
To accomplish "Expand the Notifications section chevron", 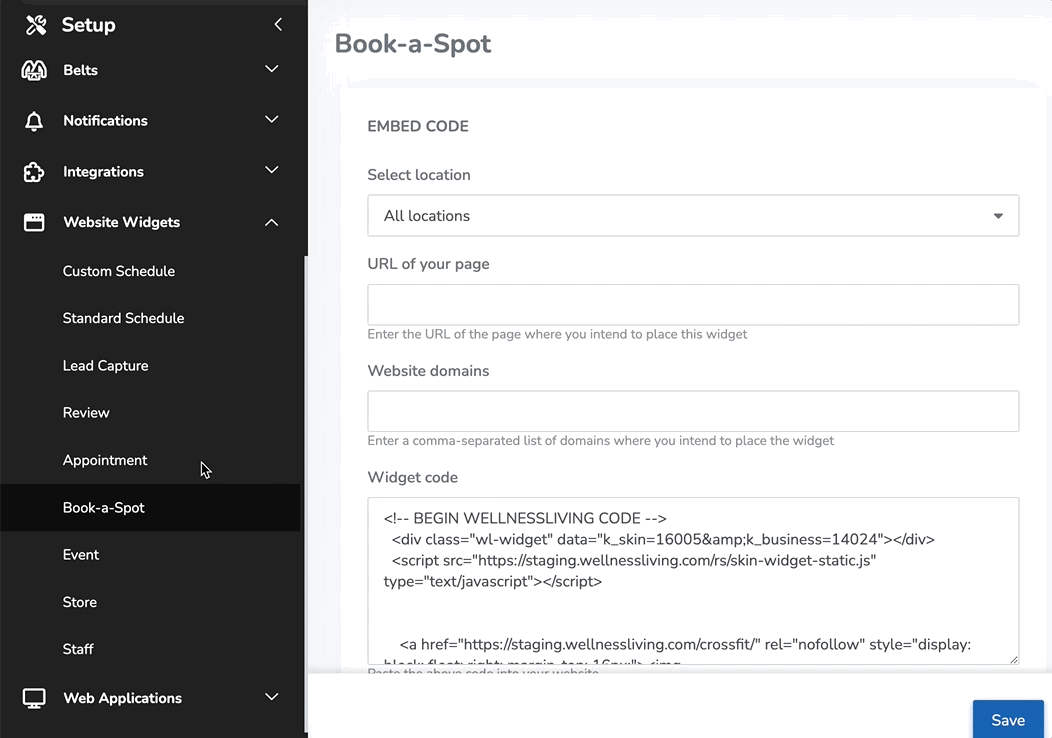I will click(272, 119).
